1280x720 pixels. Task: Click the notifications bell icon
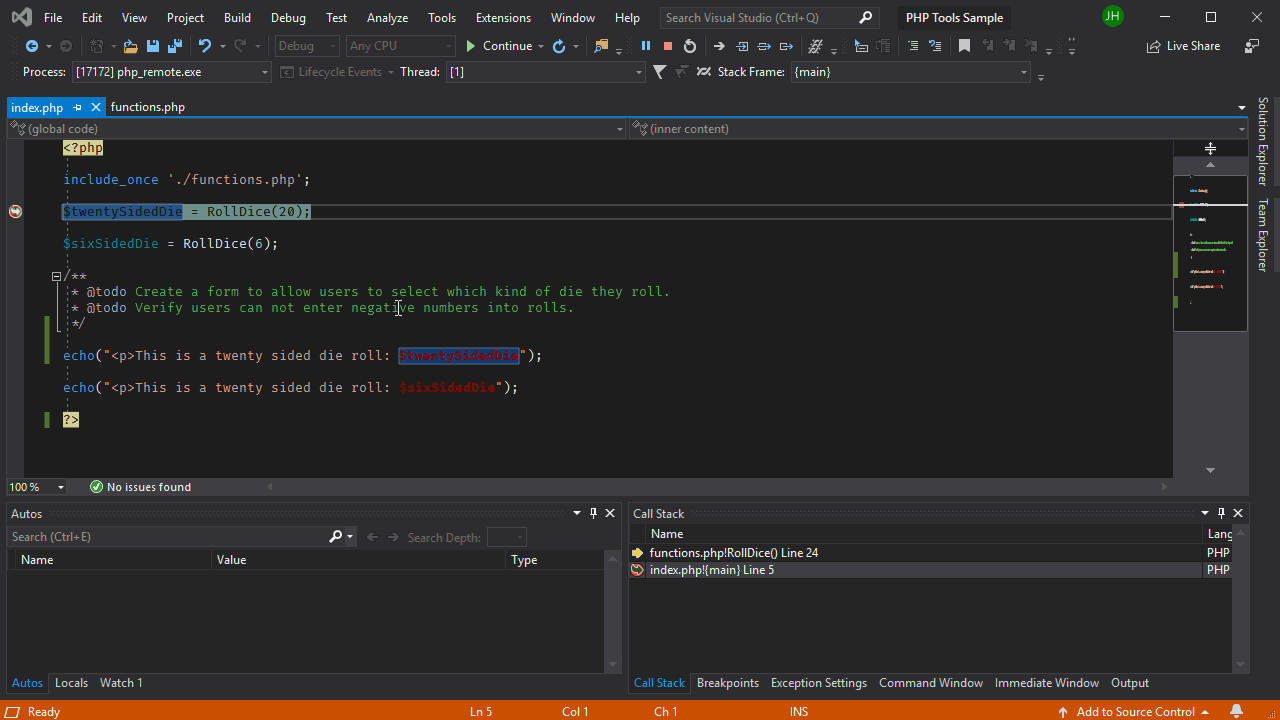click(1237, 711)
